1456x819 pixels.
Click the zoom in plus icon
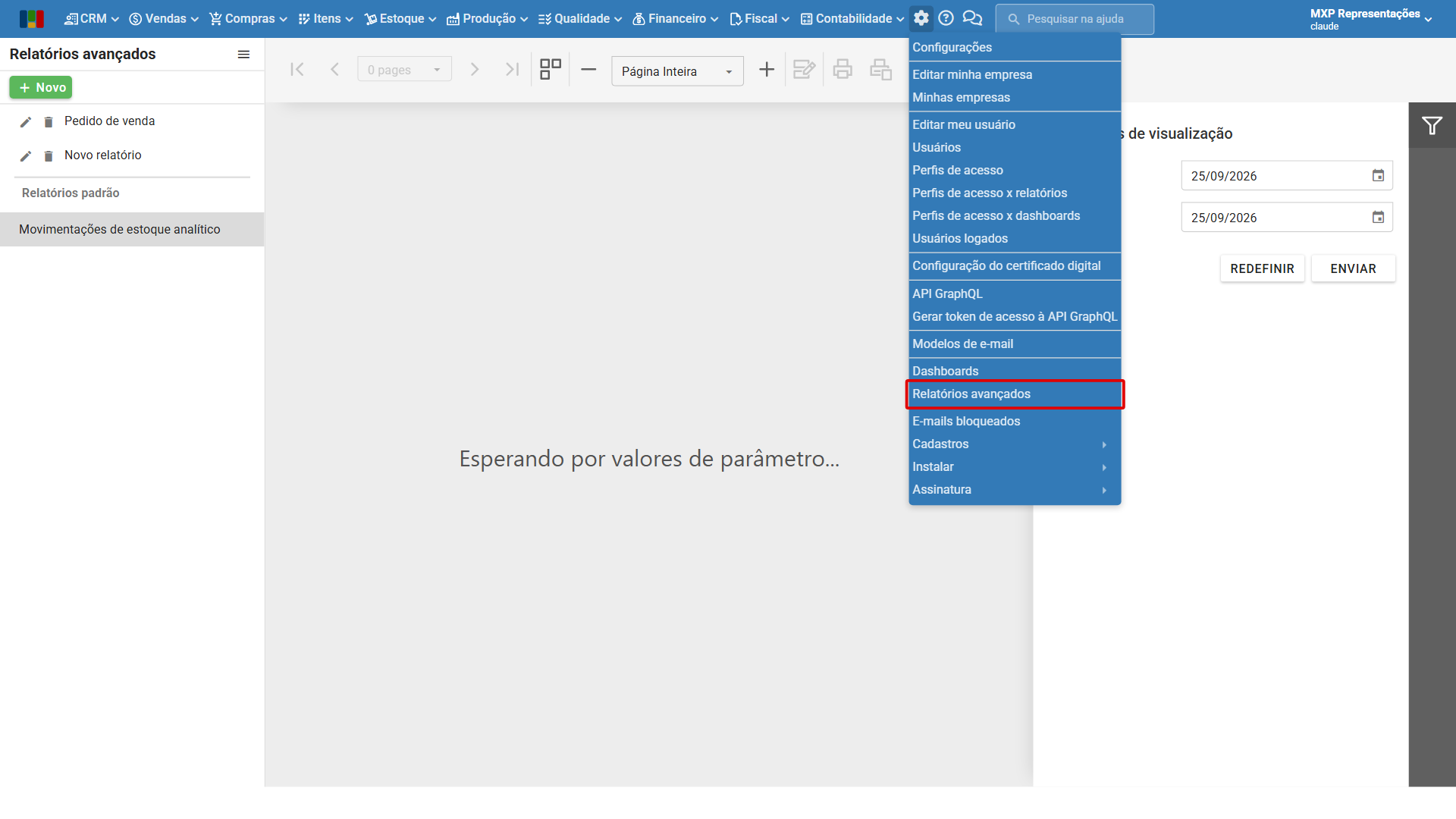point(767,70)
